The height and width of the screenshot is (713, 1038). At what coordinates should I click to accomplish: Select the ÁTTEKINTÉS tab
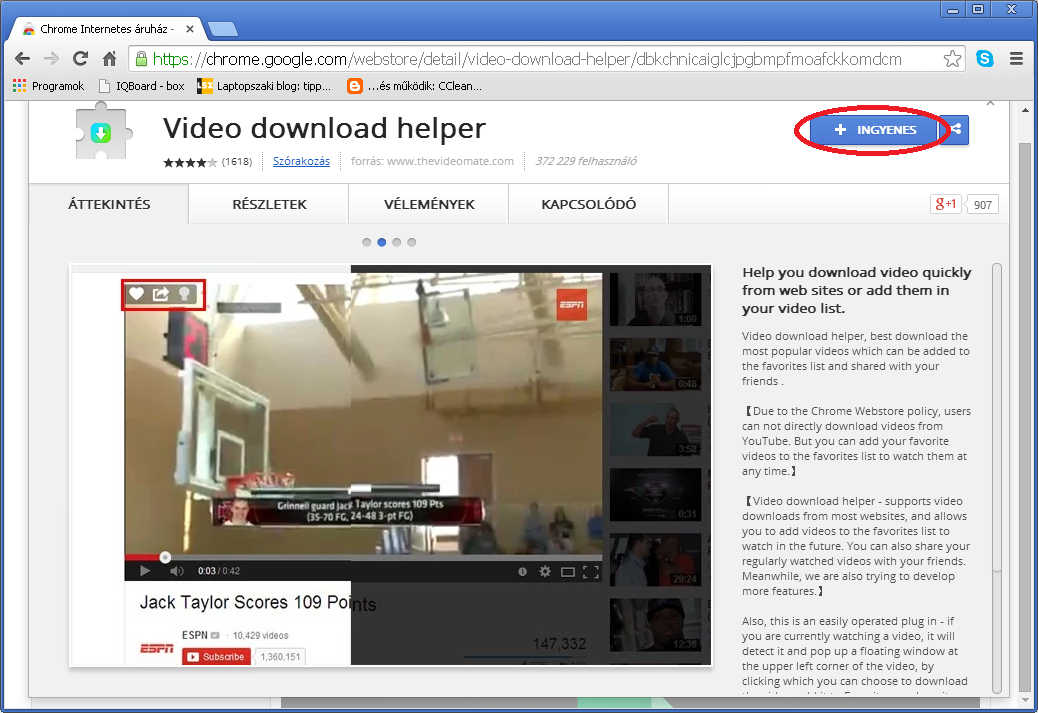tap(109, 204)
